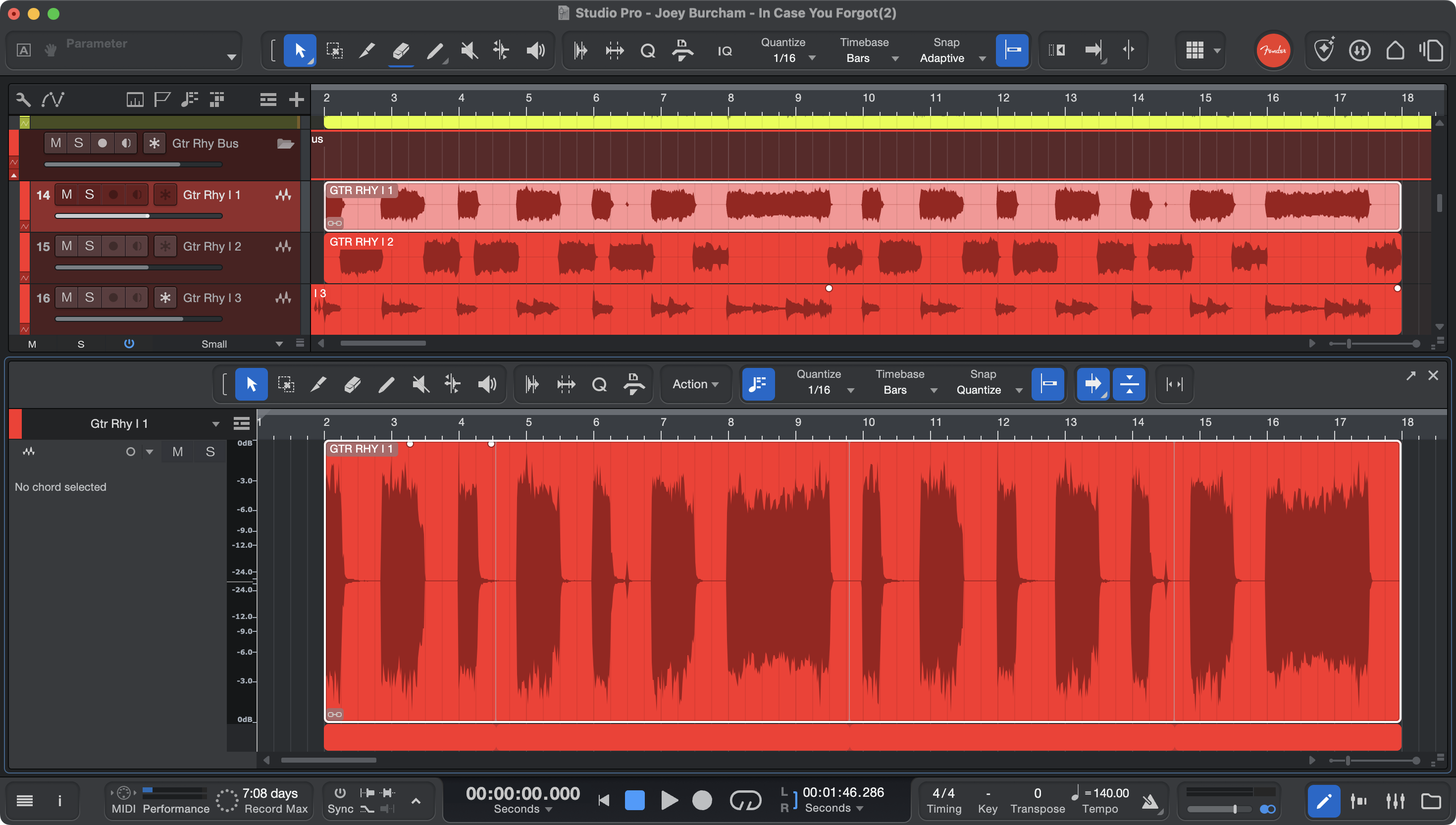1456x825 pixels.
Task: Open the Edit view pencil button
Action: (1323, 801)
